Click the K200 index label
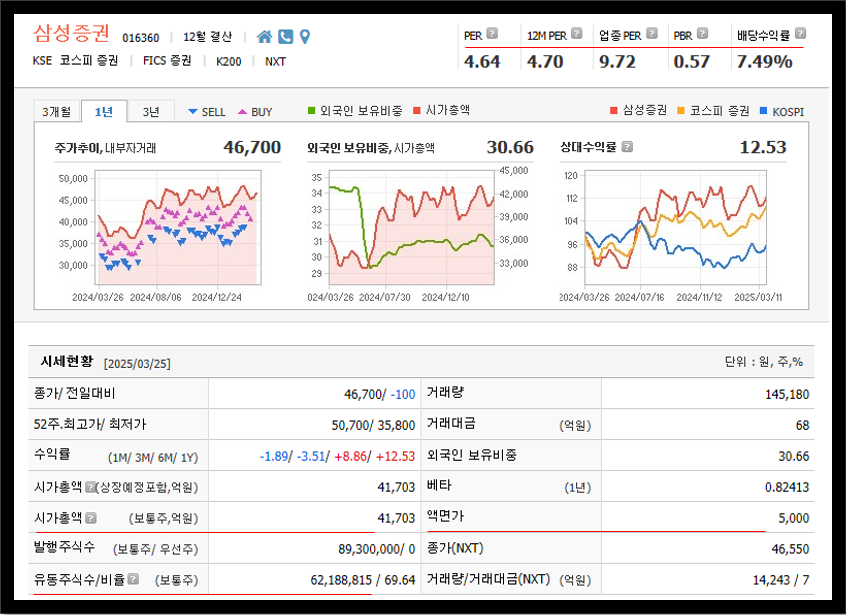 tap(228, 62)
